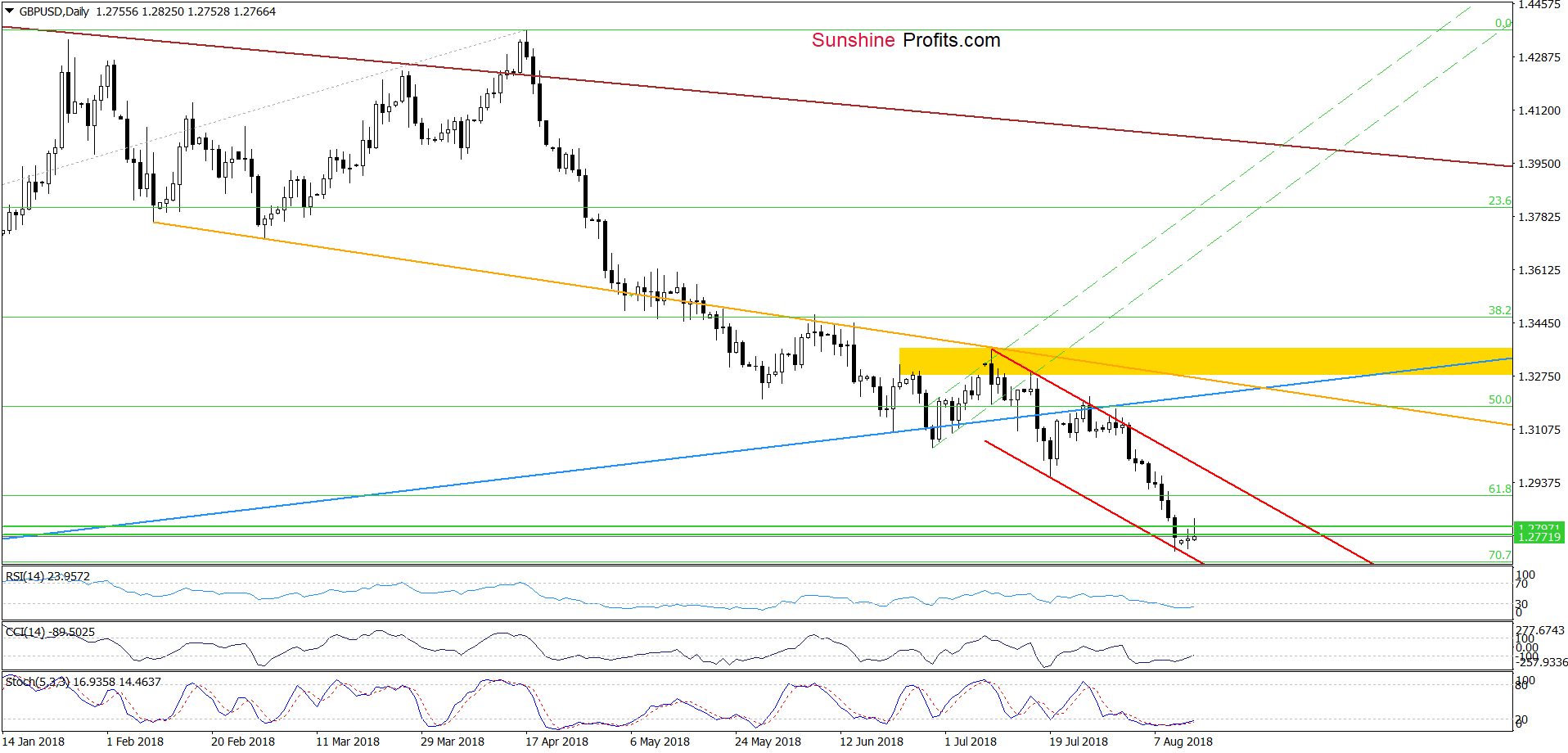Click the 1.34450 price axis value
The image size is (1568, 753).
coord(1539,323)
